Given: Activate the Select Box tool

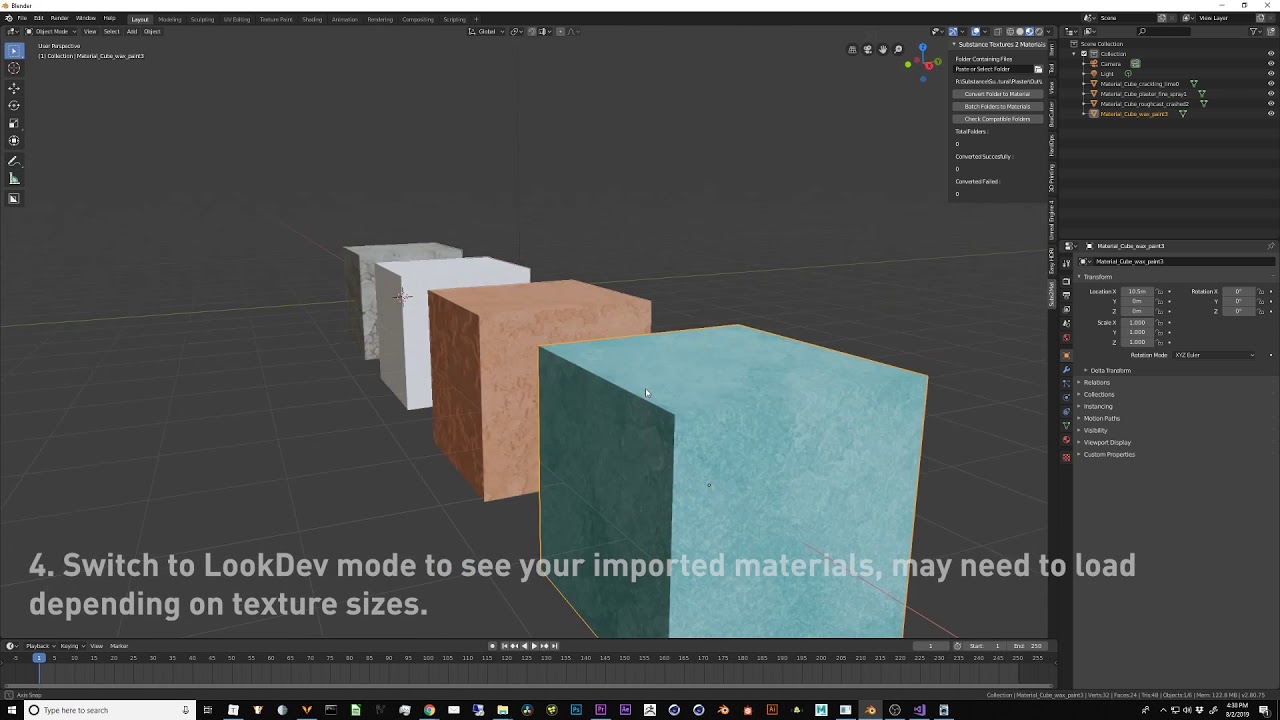Looking at the screenshot, I should pyautogui.click(x=14, y=50).
